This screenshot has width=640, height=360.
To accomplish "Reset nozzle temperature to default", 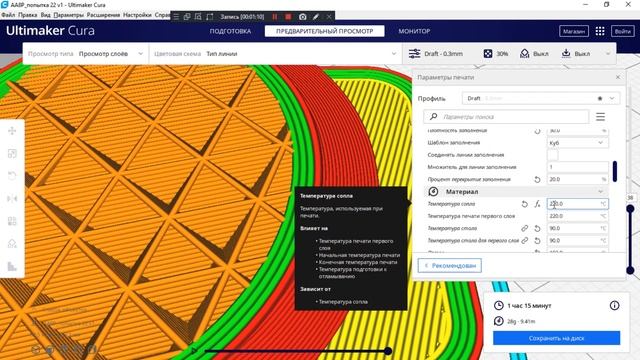I will pyautogui.click(x=524, y=204).
